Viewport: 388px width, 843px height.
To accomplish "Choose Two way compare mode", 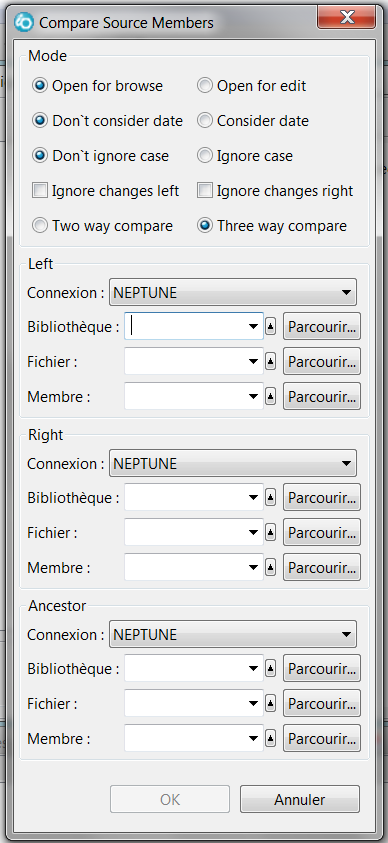I will (103, 226).
